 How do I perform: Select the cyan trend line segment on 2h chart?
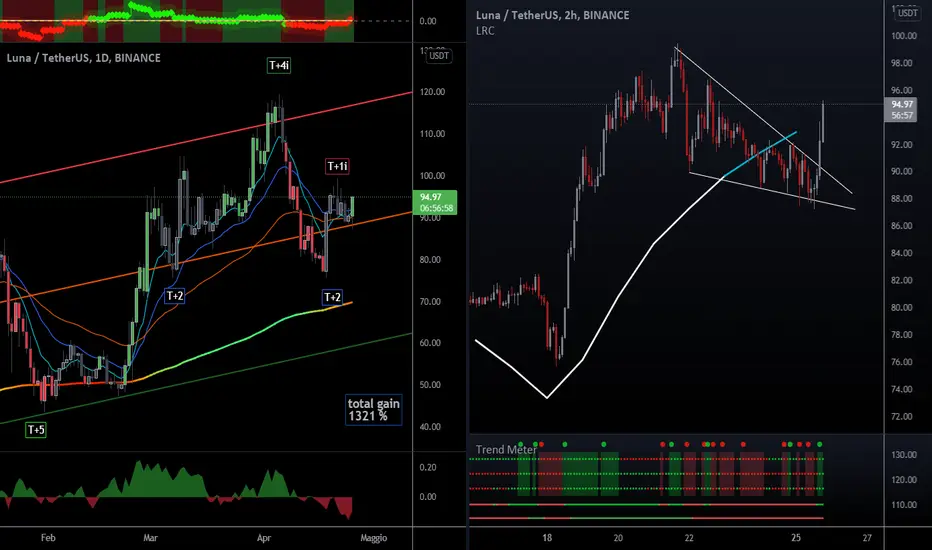click(760, 155)
